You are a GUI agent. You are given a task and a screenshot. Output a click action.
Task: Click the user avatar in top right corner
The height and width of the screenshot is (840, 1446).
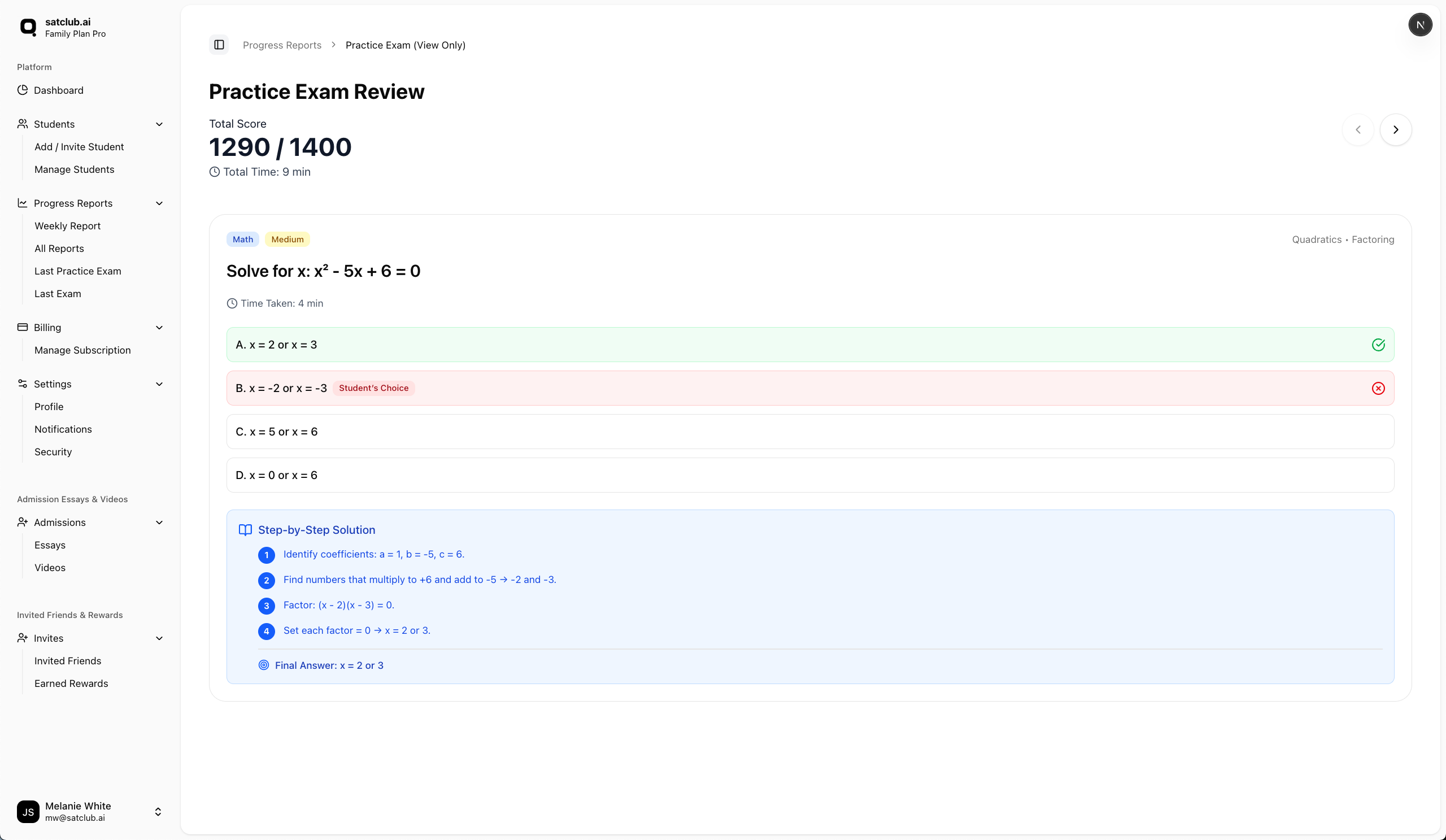click(x=1421, y=25)
